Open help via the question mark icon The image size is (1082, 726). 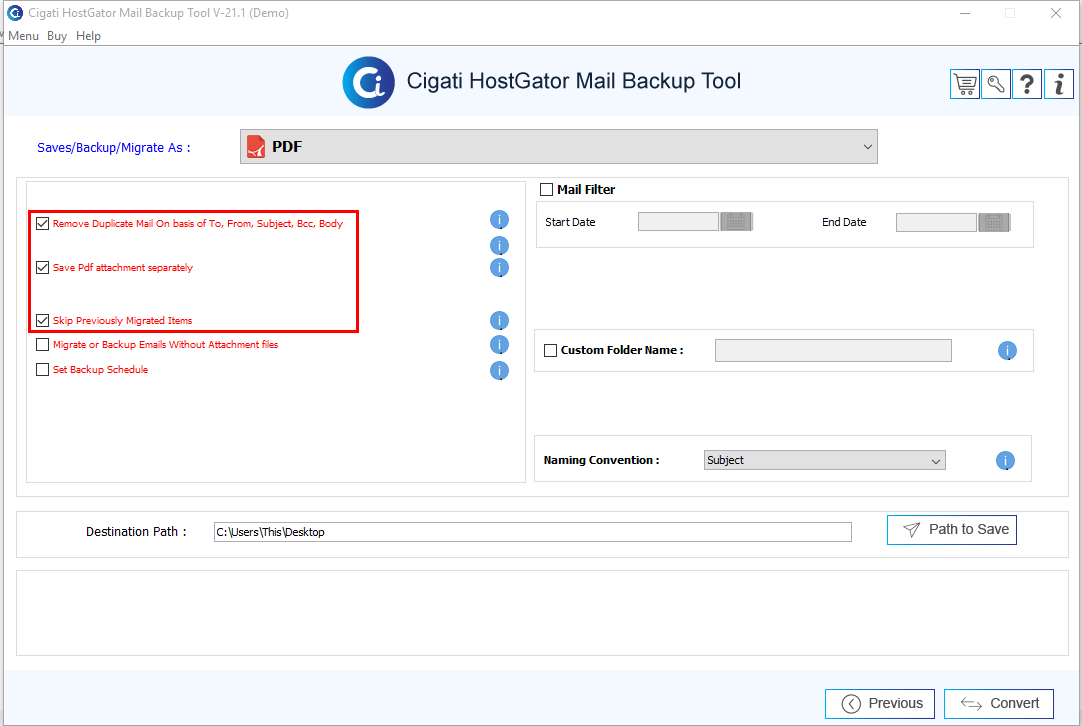pos(1027,84)
